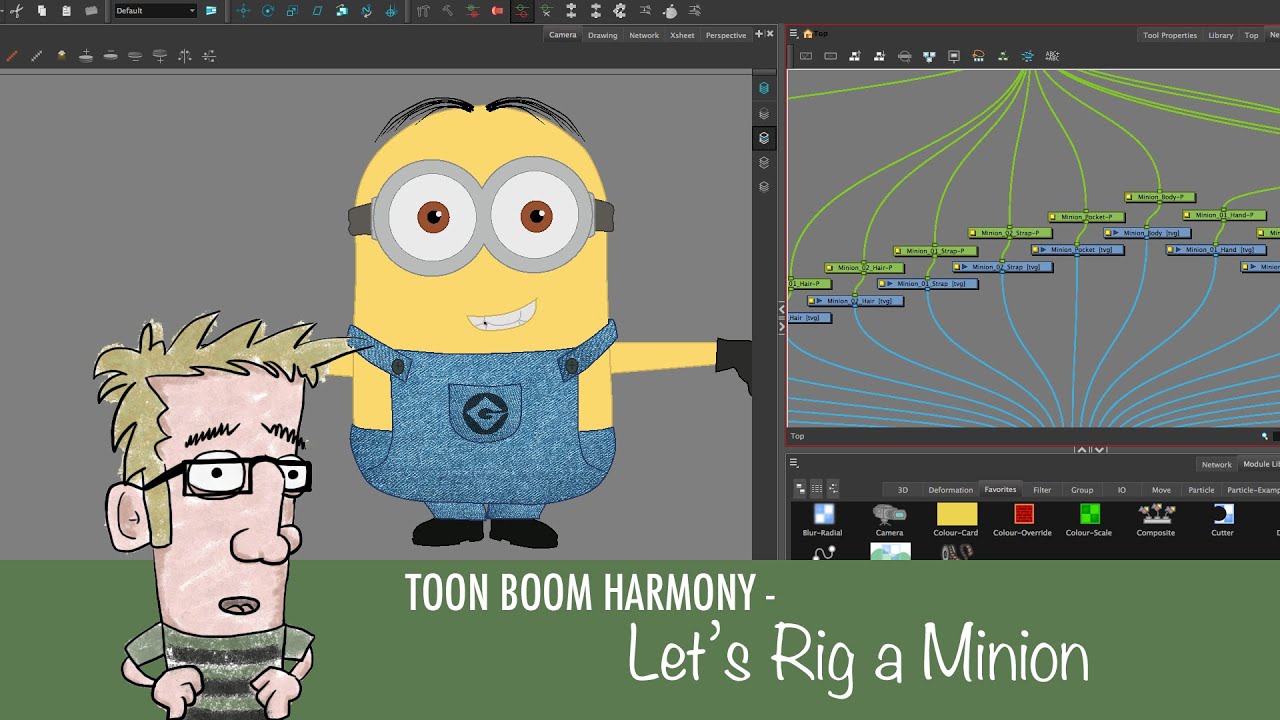1280x720 pixels.
Task: Click the ABC rename icon in the network toolbar
Action: click(x=1052, y=57)
